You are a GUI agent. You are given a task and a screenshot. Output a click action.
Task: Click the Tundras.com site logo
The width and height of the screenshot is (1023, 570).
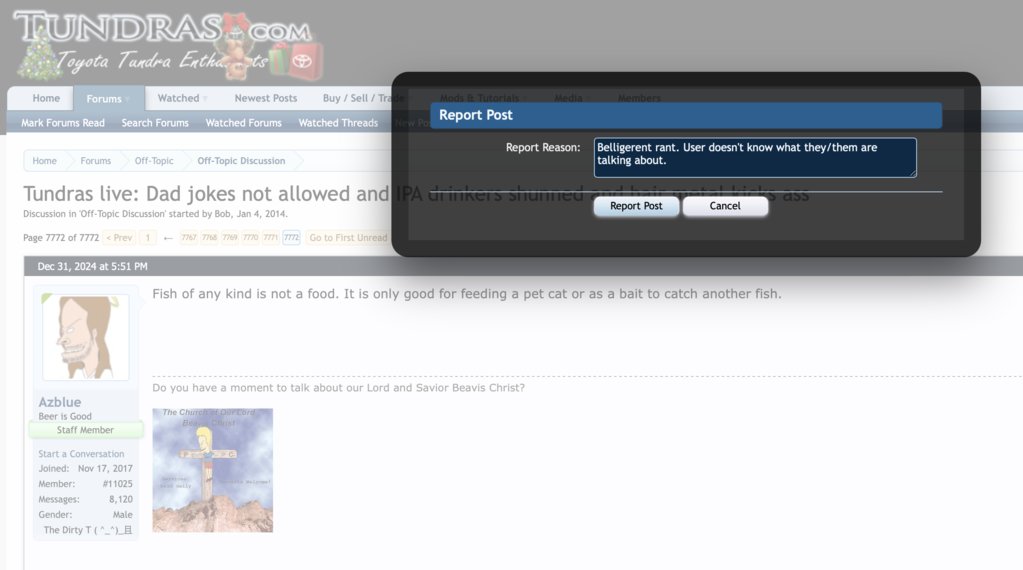(170, 44)
